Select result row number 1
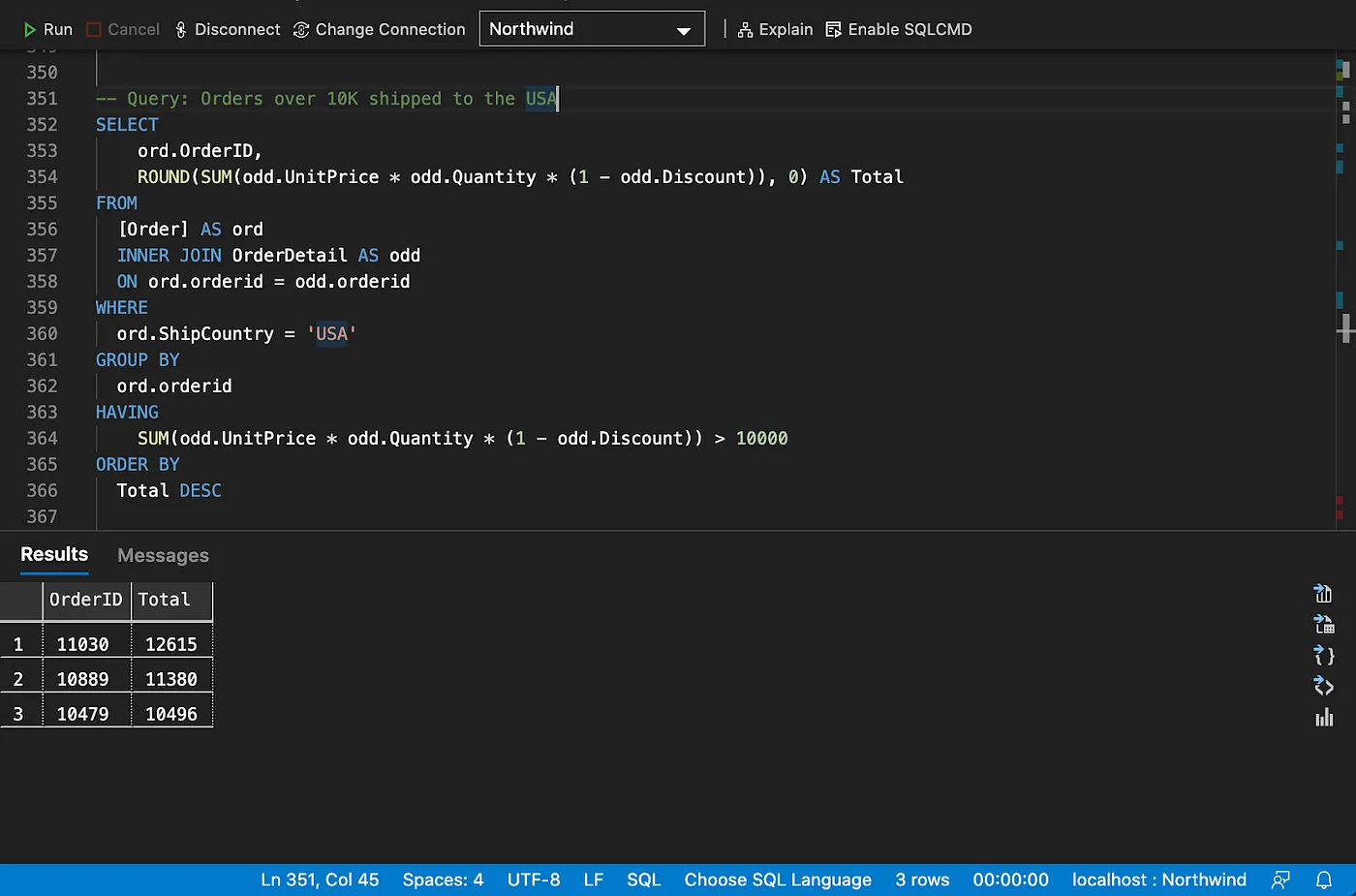The width and height of the screenshot is (1356, 896). click(x=20, y=644)
